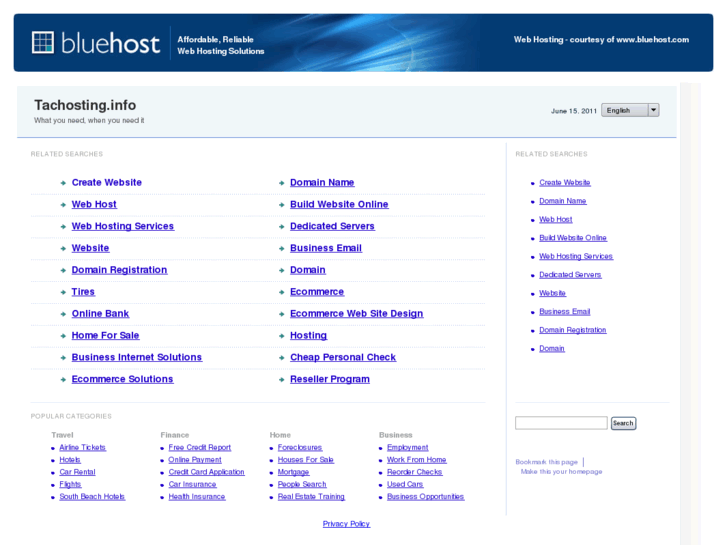The height and width of the screenshot is (545, 727).
Task: Open the Reseller Program link
Action: click(330, 379)
